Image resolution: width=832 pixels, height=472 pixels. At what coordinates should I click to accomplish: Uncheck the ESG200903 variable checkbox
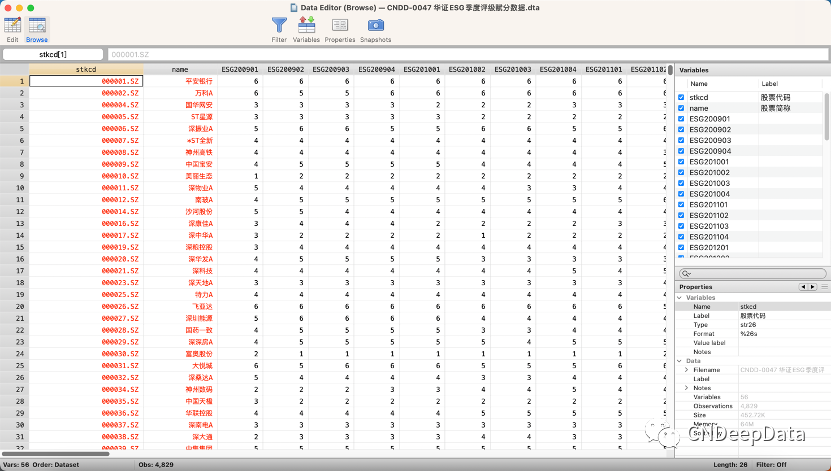coord(681,141)
